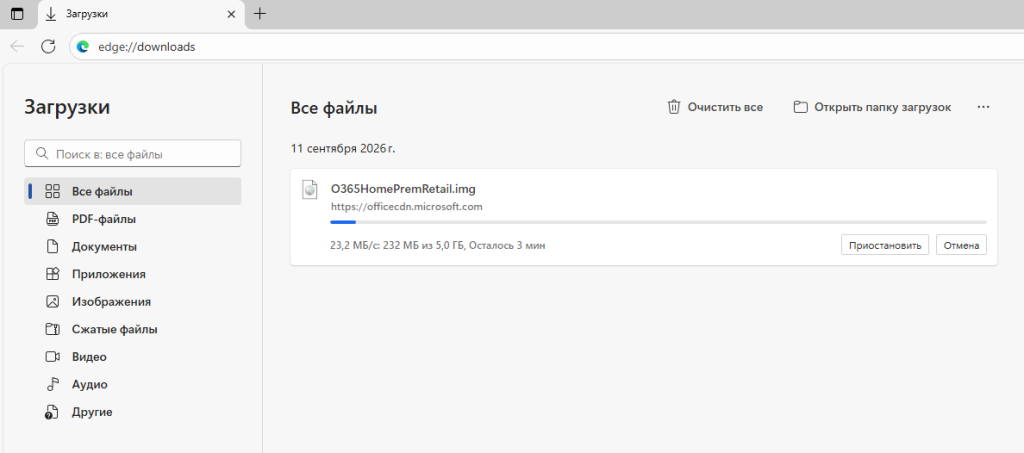This screenshot has width=1024, height=453.
Task: Click the music note icon beside Аудио
Action: coord(52,384)
